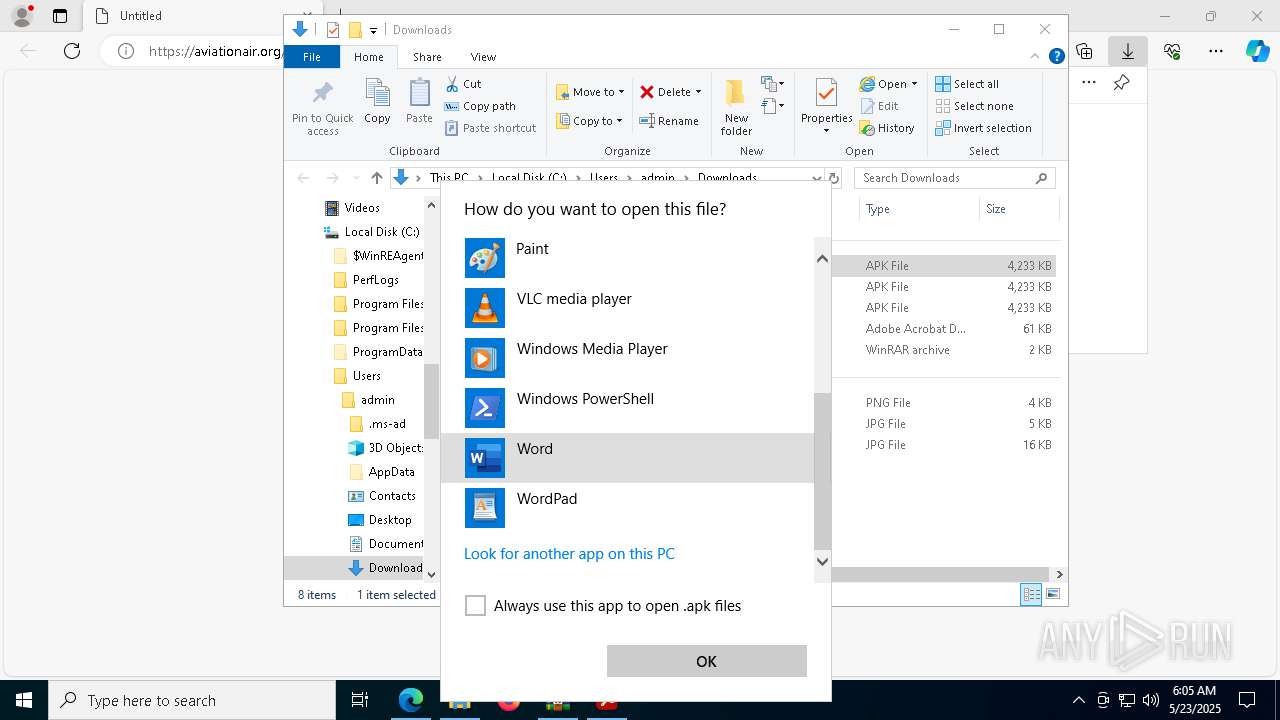
Task: Select Paint from the app list
Action: pyautogui.click(x=627, y=258)
